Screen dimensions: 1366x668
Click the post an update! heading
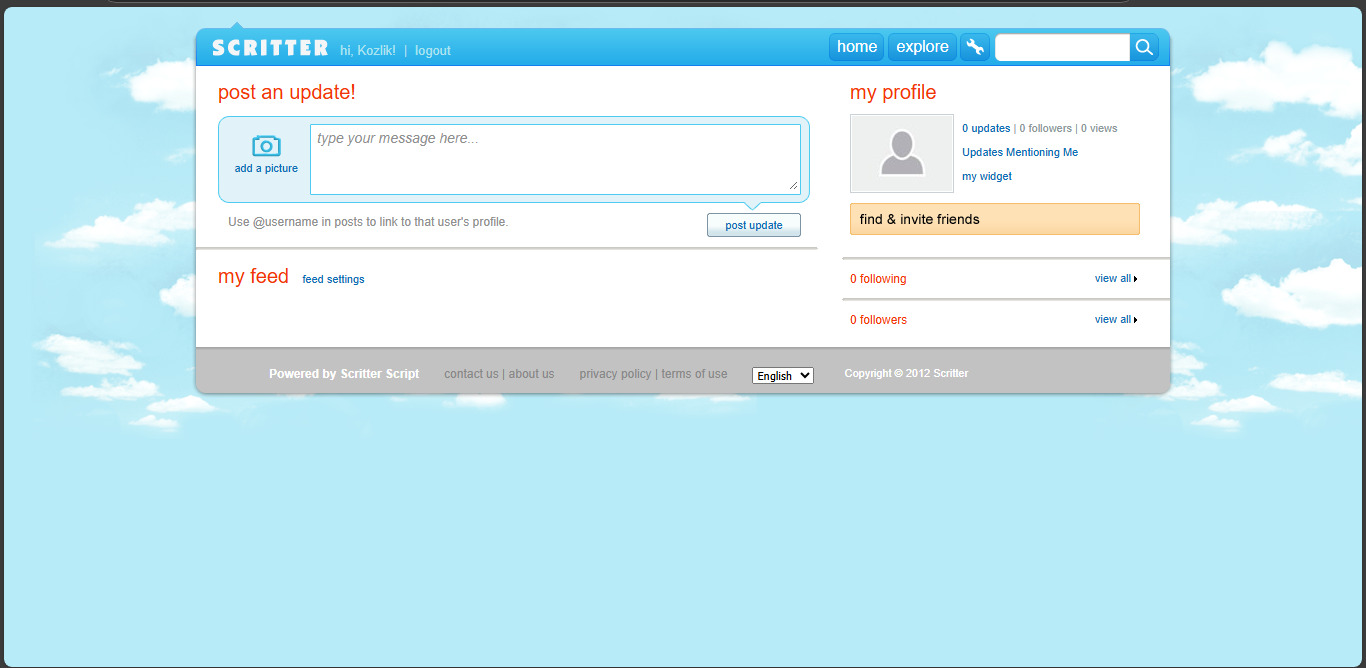[287, 93]
